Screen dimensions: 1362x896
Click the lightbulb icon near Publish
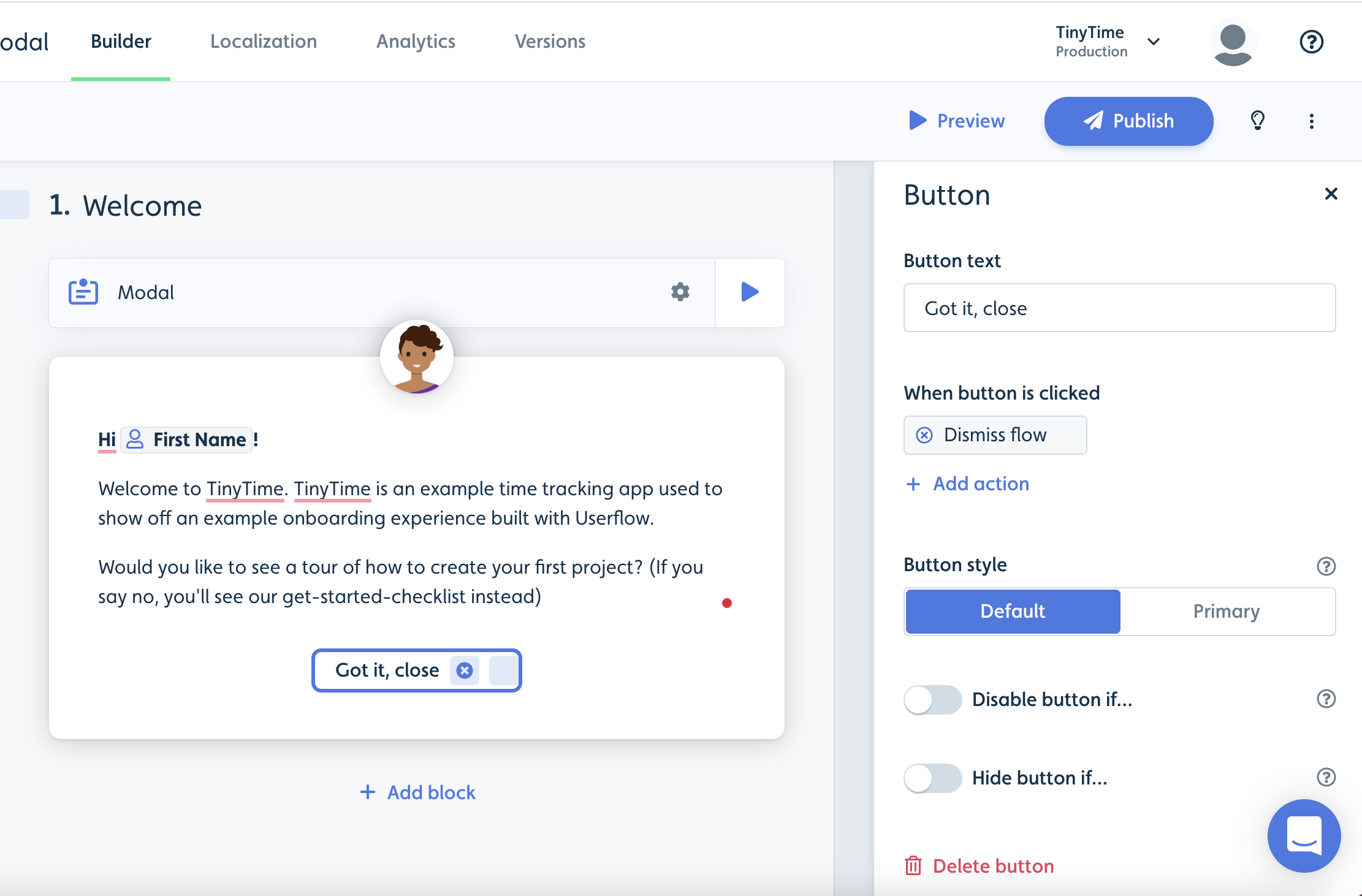[1257, 120]
